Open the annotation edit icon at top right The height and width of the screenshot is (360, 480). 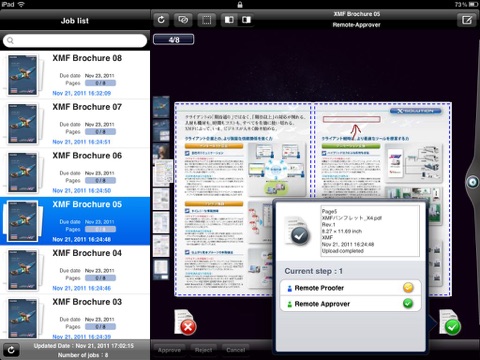tap(467, 20)
